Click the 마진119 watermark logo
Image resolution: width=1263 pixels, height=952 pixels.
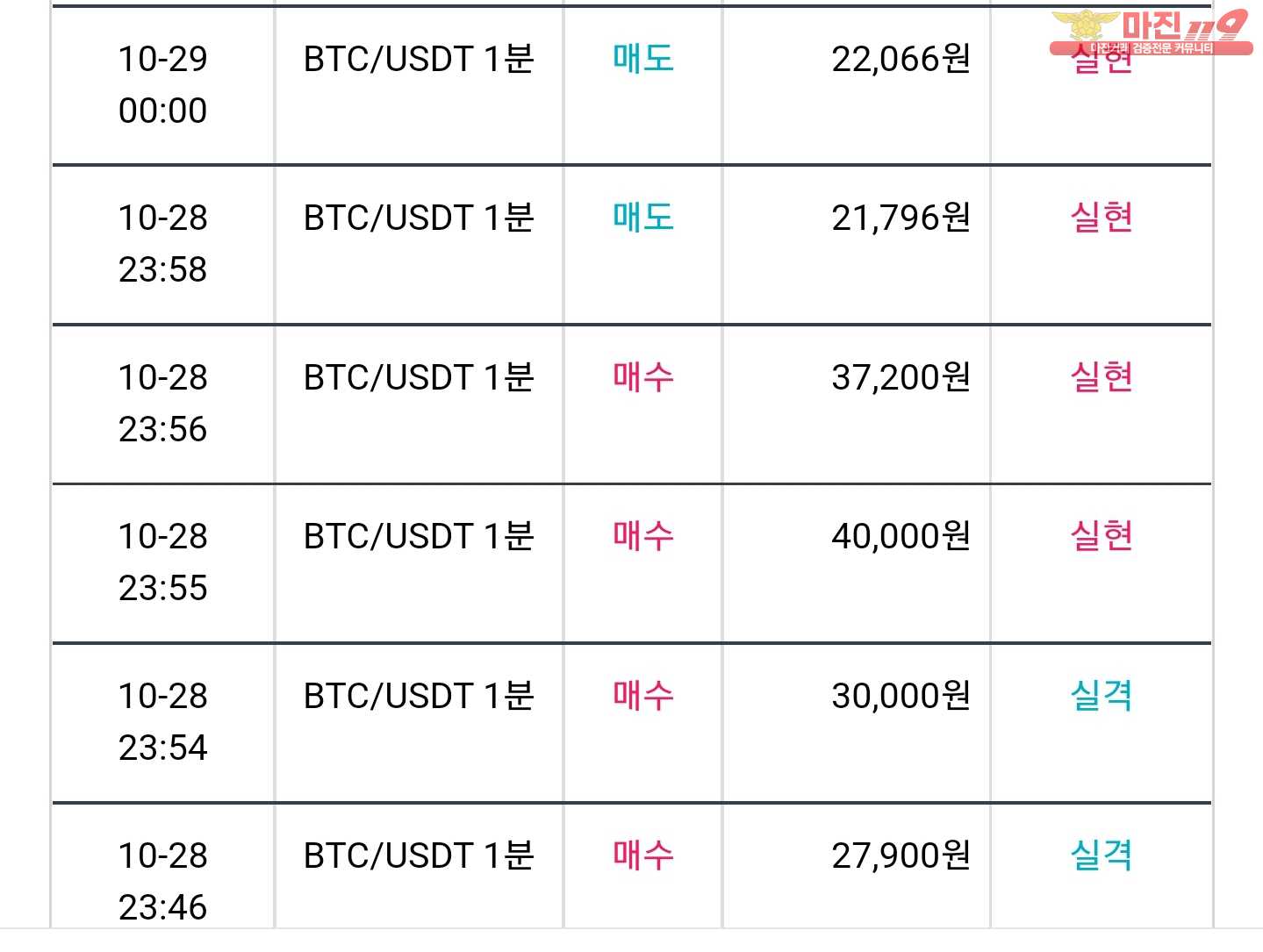[1151, 32]
